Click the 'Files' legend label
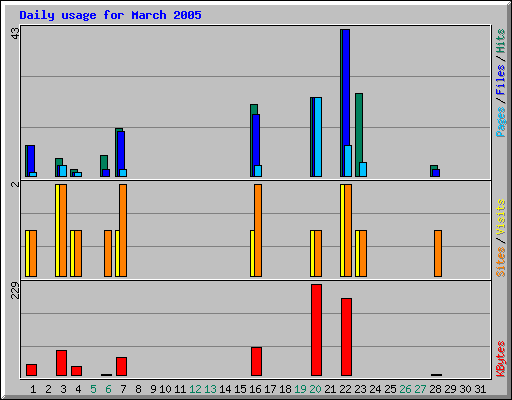512x400 pixels. point(501,79)
